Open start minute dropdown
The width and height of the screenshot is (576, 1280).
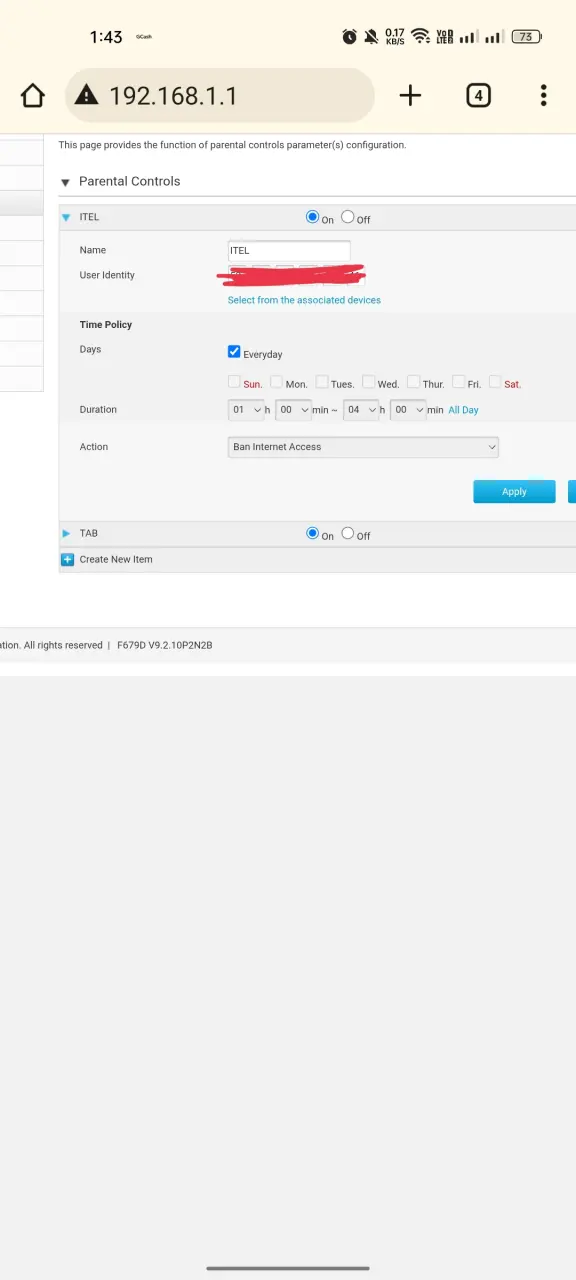pyautogui.click(x=293, y=410)
